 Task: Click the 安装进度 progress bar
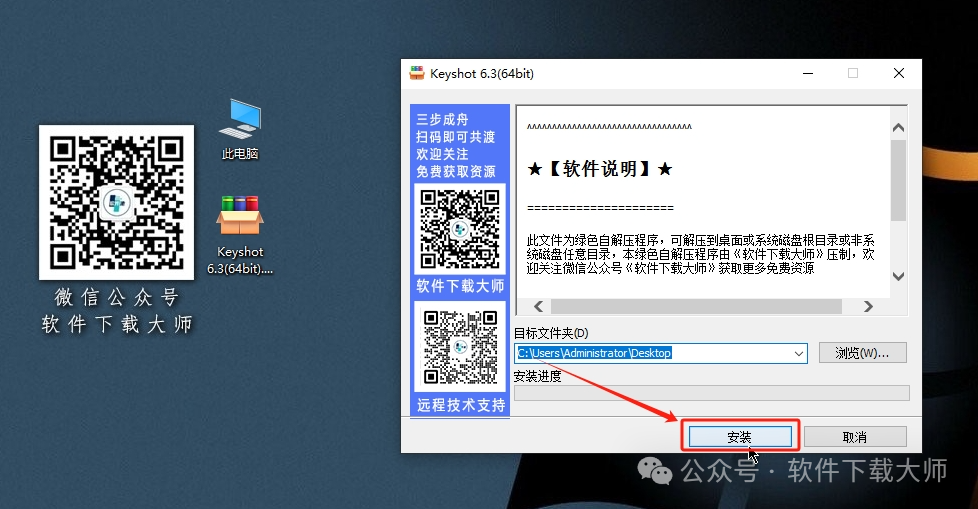click(x=712, y=393)
